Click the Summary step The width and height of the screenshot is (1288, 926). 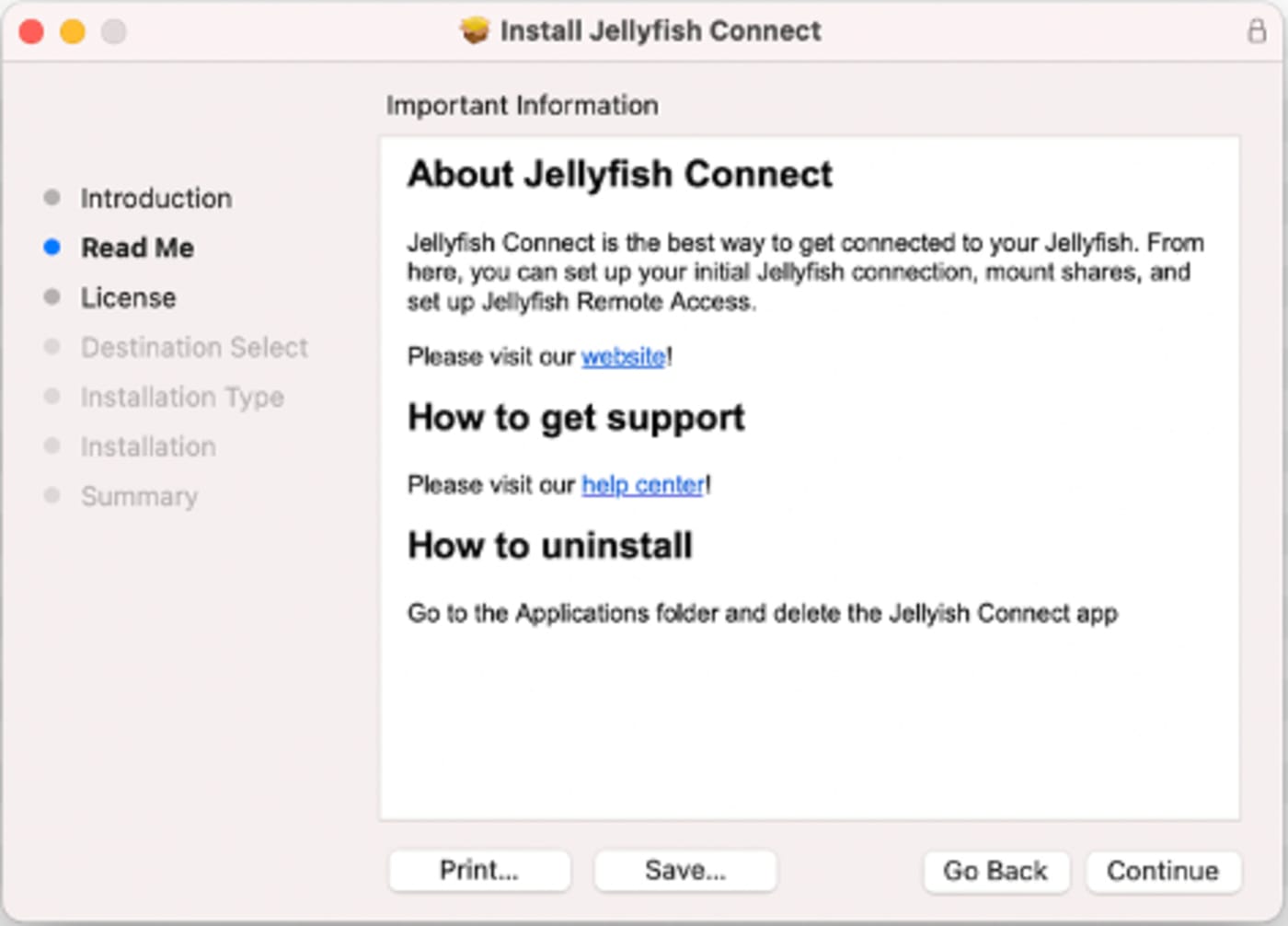(x=139, y=496)
